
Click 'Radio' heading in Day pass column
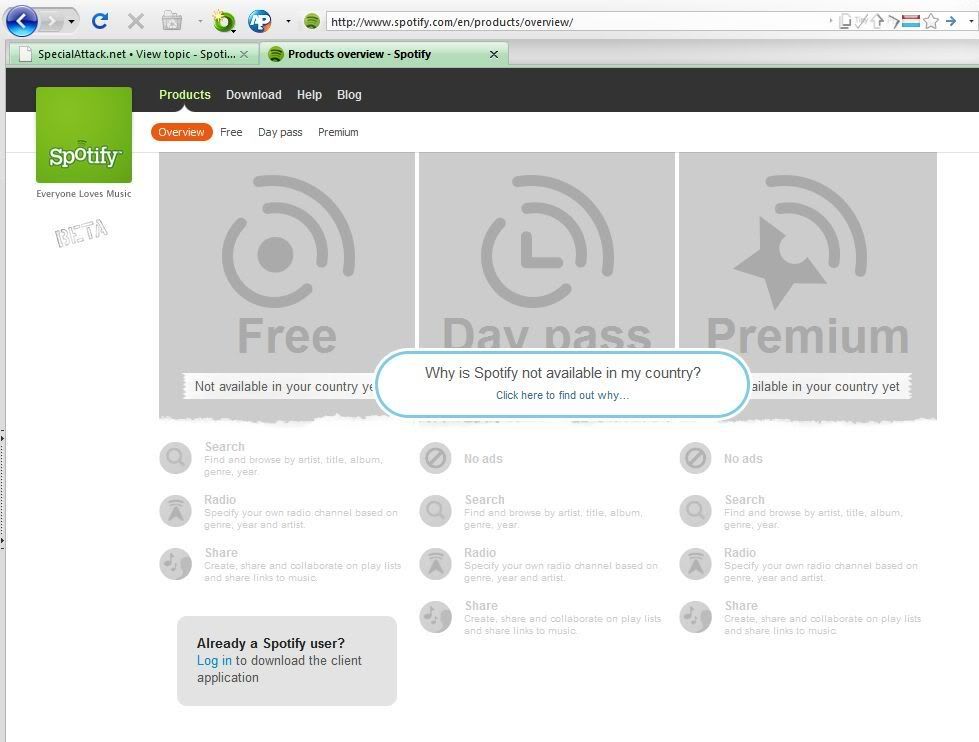[x=480, y=553]
